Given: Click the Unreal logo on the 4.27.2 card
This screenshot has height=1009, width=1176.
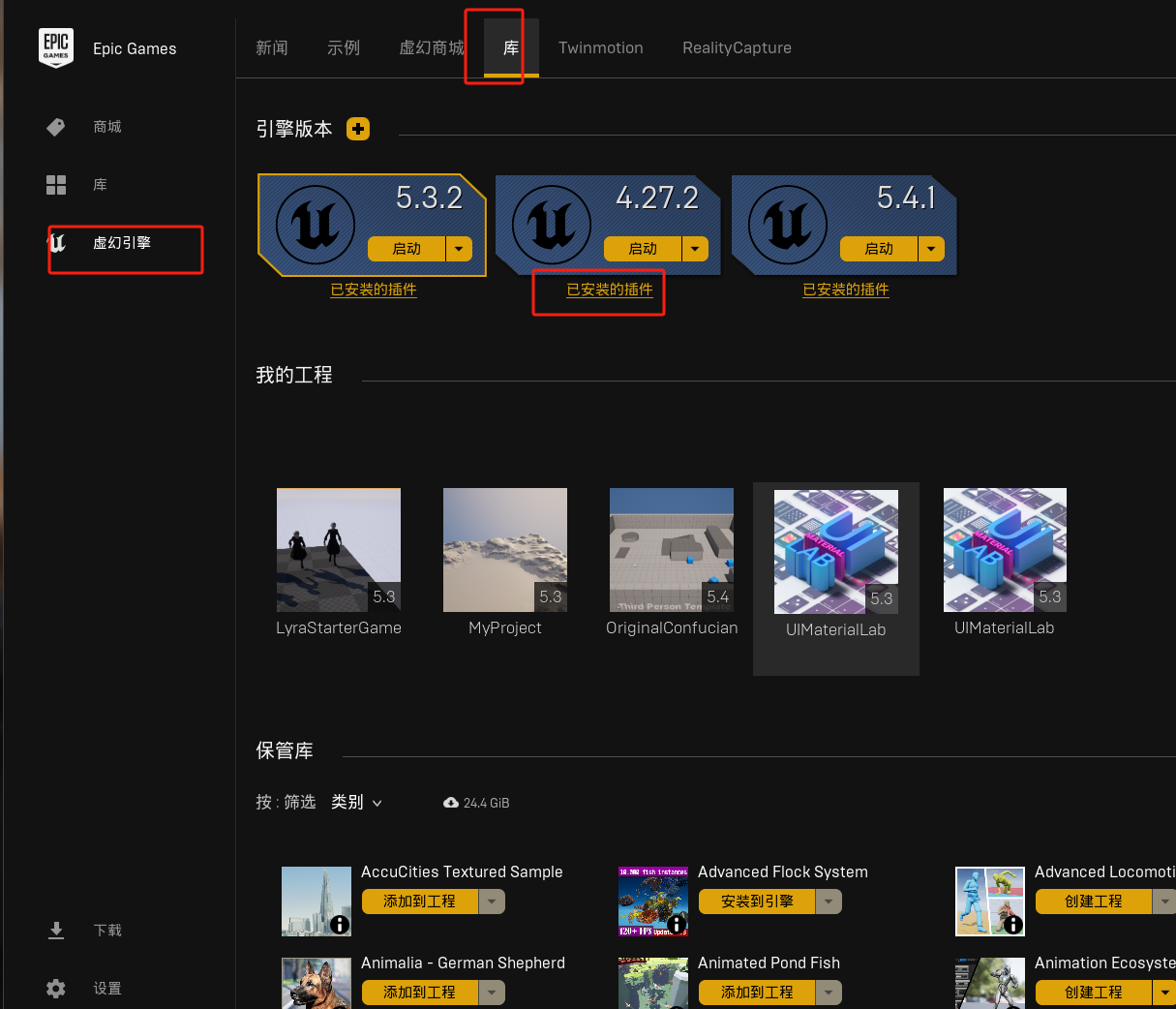Looking at the screenshot, I should [552, 225].
